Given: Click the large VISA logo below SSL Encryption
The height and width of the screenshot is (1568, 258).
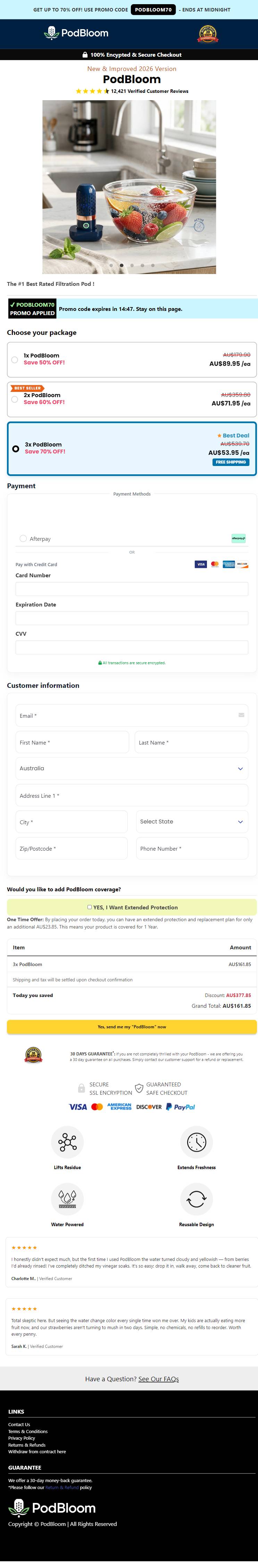Looking at the screenshot, I should (78, 1107).
